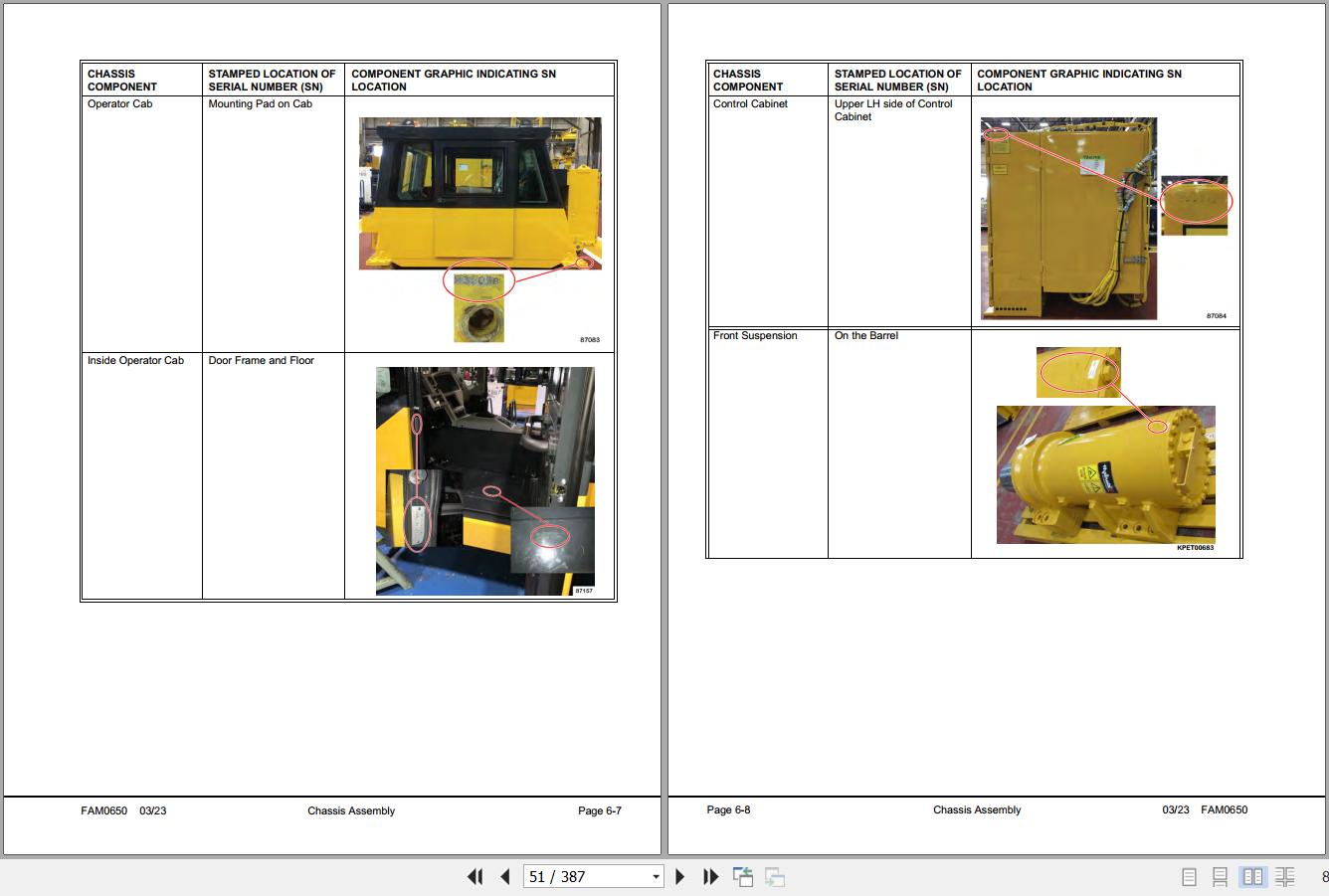Click 'Mounting Pad on Cab' table cell
This screenshot has height=896, width=1329.
click(261, 103)
